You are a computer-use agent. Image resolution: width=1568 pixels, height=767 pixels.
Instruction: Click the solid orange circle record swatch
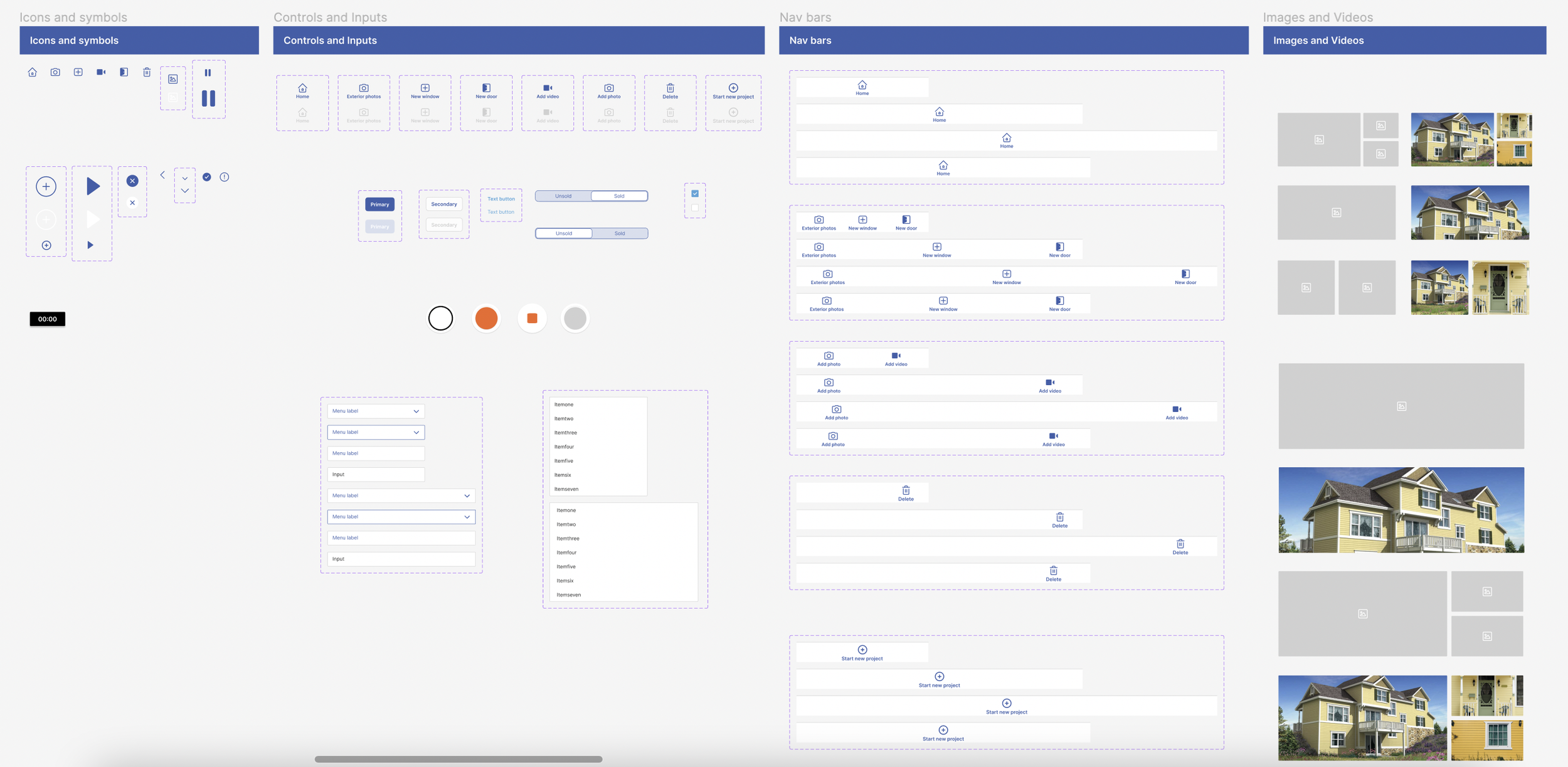pos(486,319)
